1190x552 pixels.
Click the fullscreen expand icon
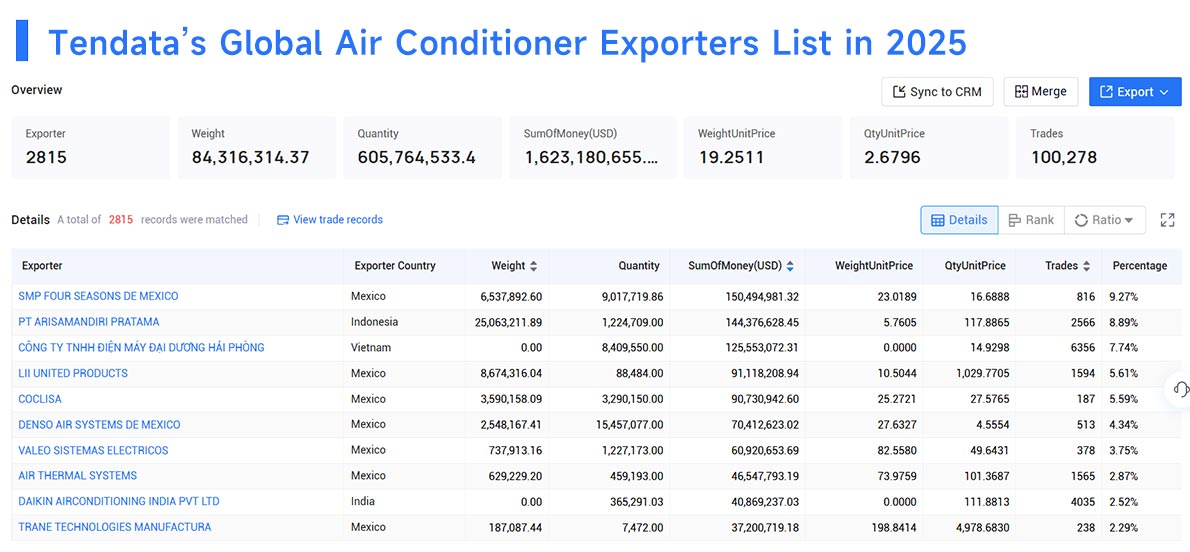pyautogui.click(x=1167, y=220)
